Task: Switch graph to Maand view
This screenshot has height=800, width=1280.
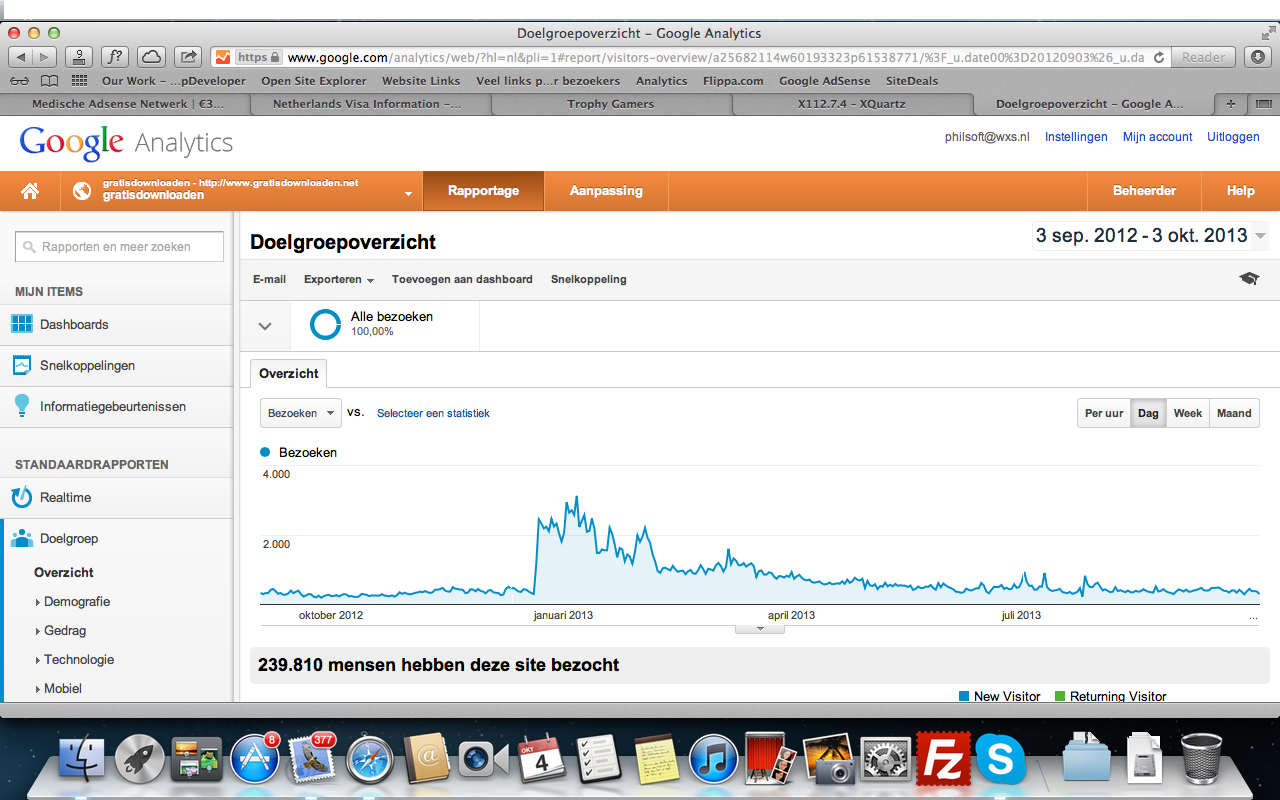Action: 1234,413
